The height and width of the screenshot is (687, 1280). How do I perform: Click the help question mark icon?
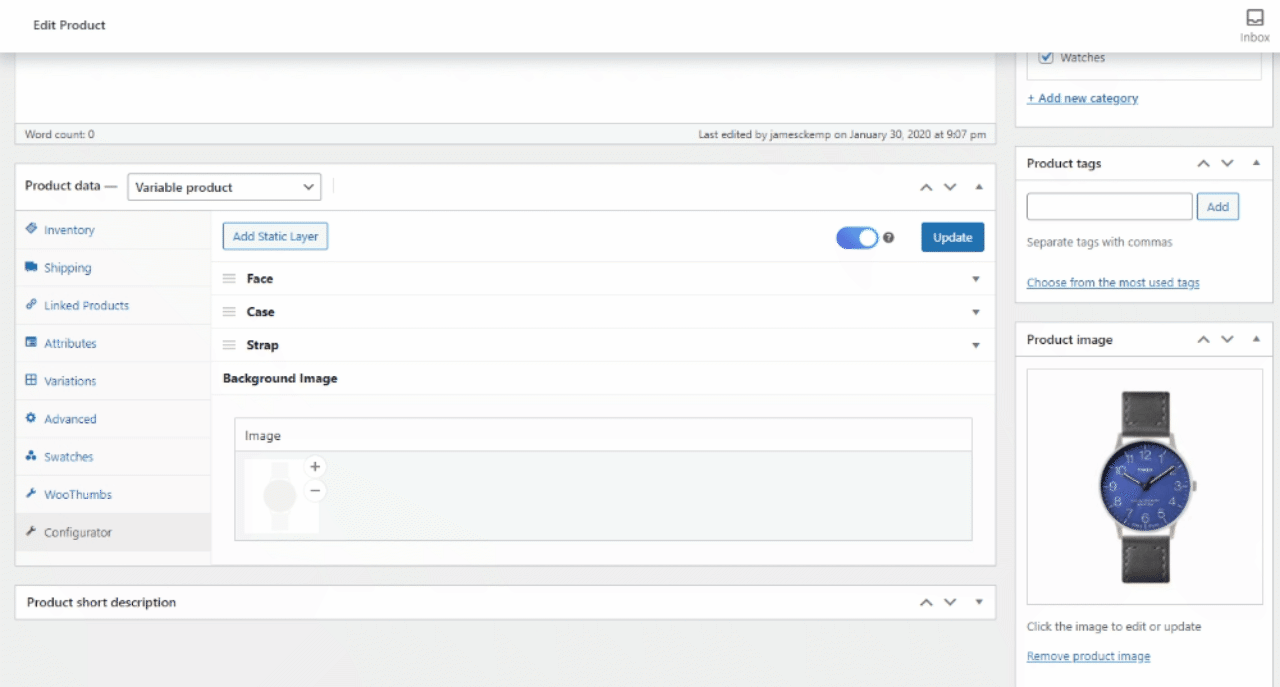click(x=888, y=238)
